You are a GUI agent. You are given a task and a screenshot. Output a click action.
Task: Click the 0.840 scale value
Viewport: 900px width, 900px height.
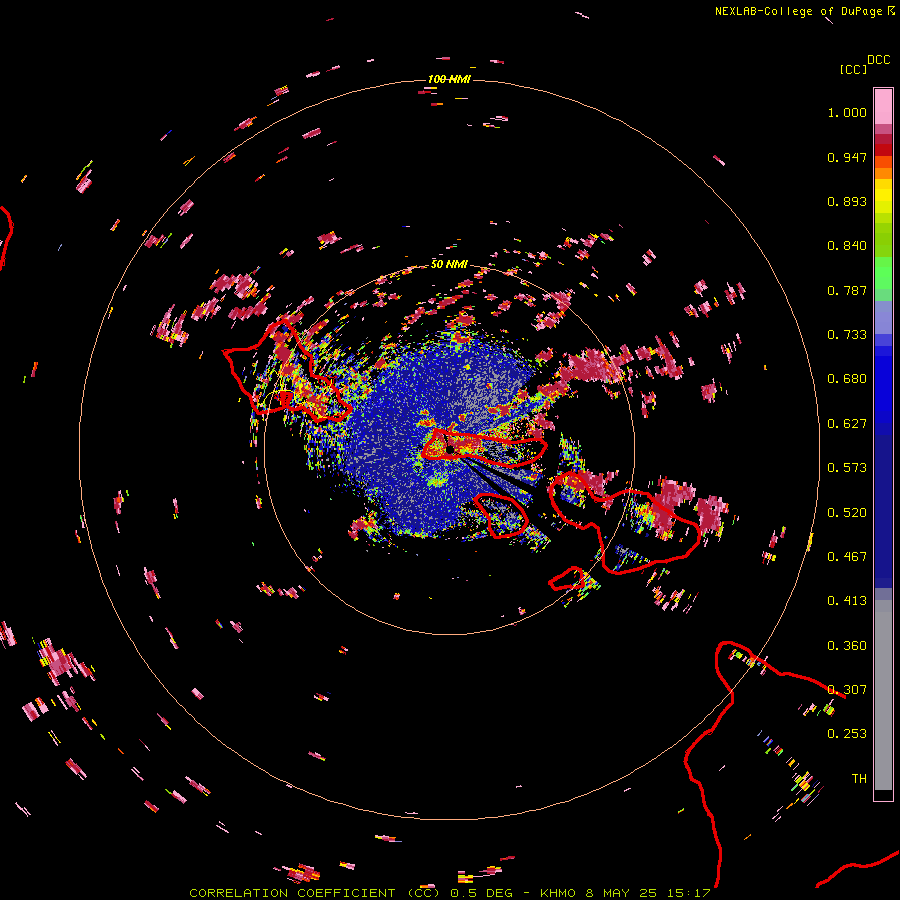point(847,246)
